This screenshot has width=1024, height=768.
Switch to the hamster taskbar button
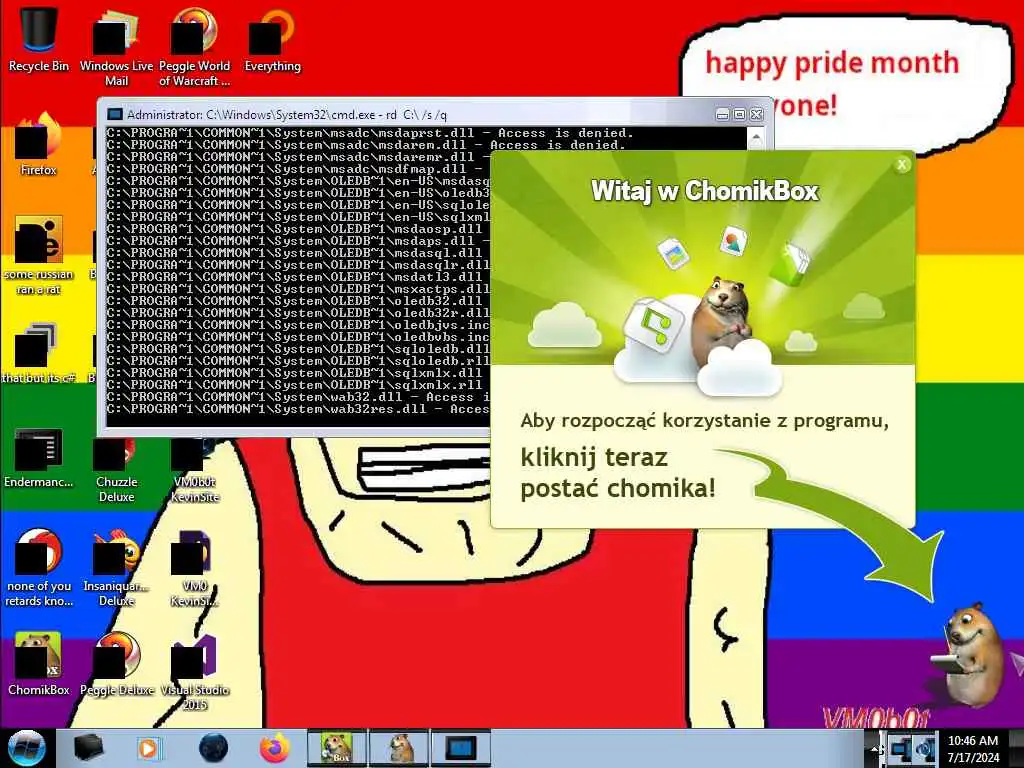400,748
